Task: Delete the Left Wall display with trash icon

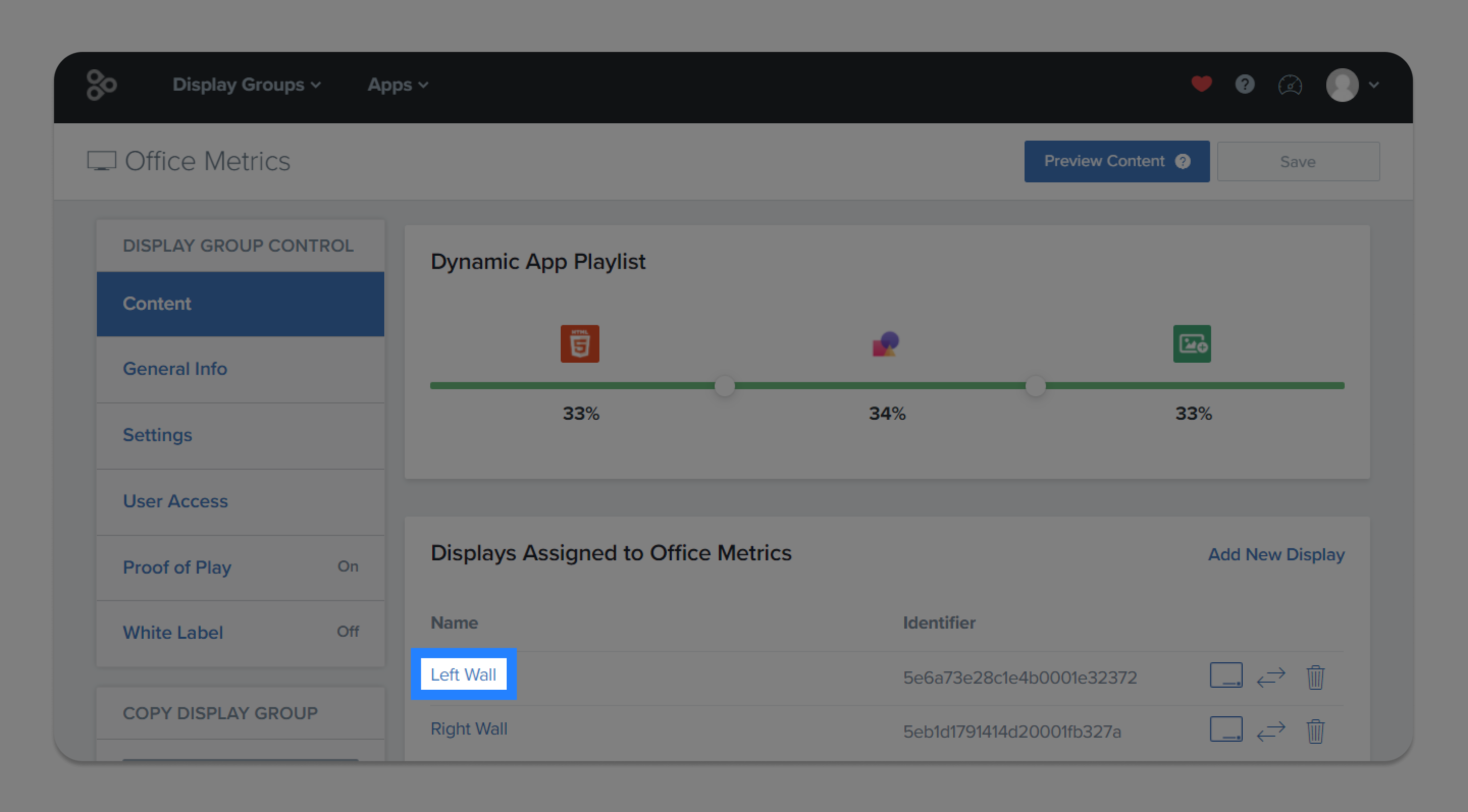Action: click(x=1315, y=677)
